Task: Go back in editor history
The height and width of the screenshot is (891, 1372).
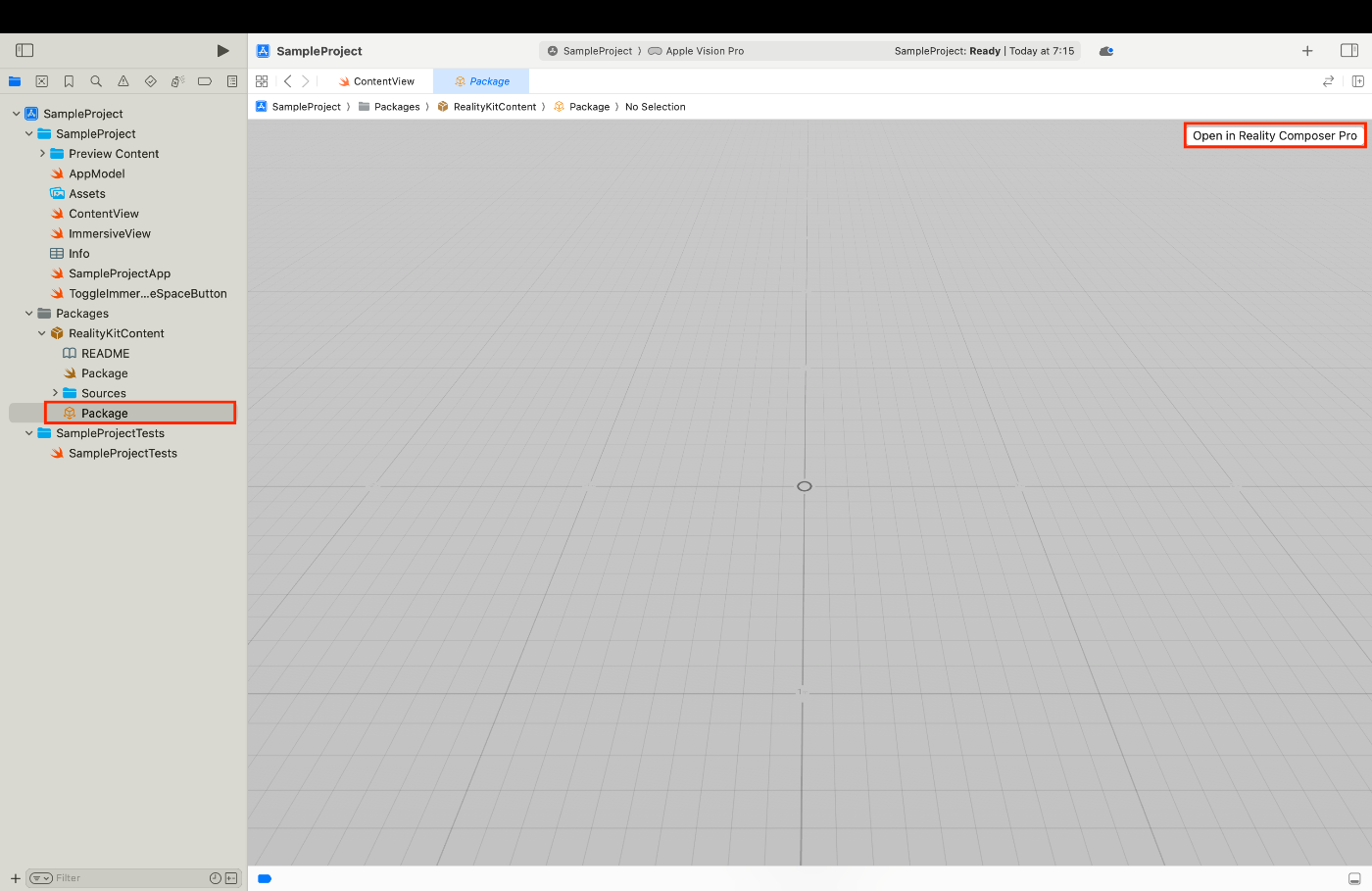Action: coord(287,81)
